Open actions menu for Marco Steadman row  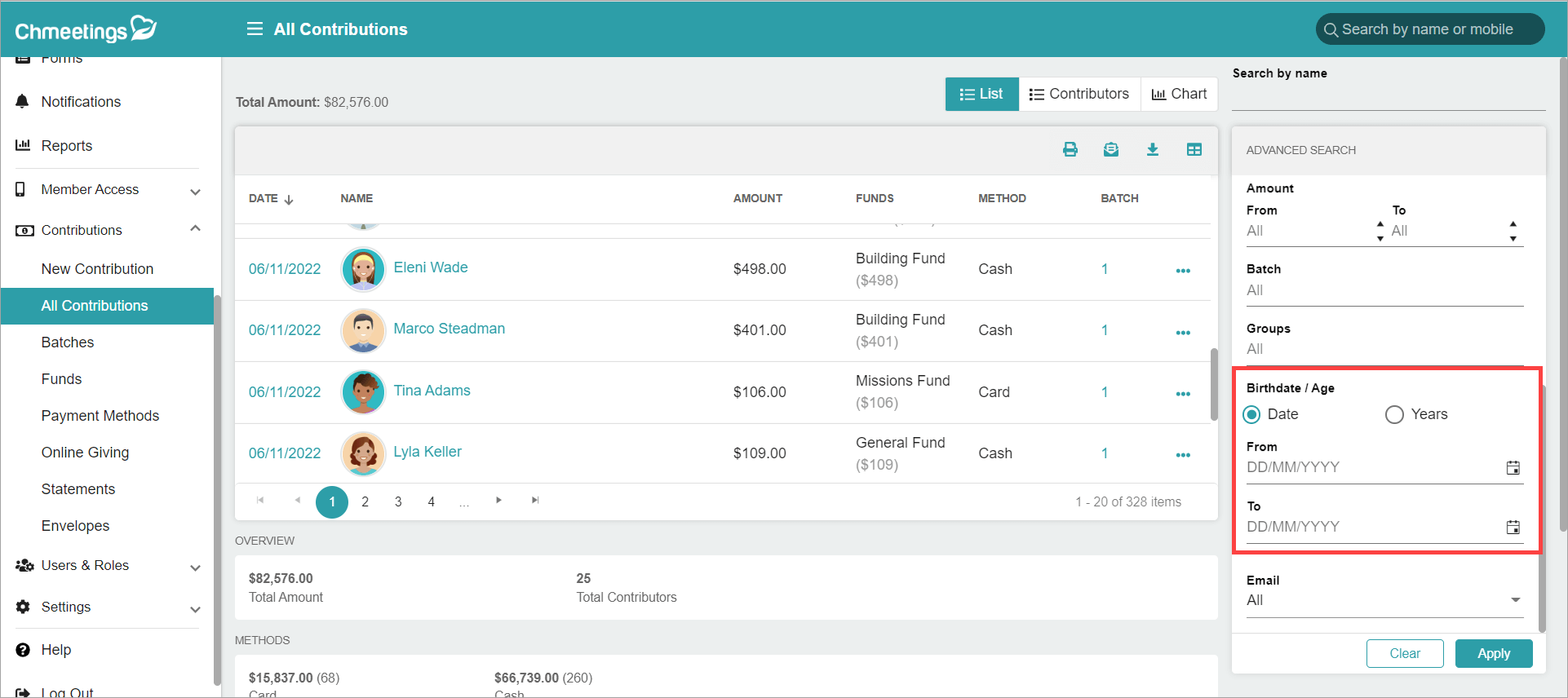tap(1183, 333)
